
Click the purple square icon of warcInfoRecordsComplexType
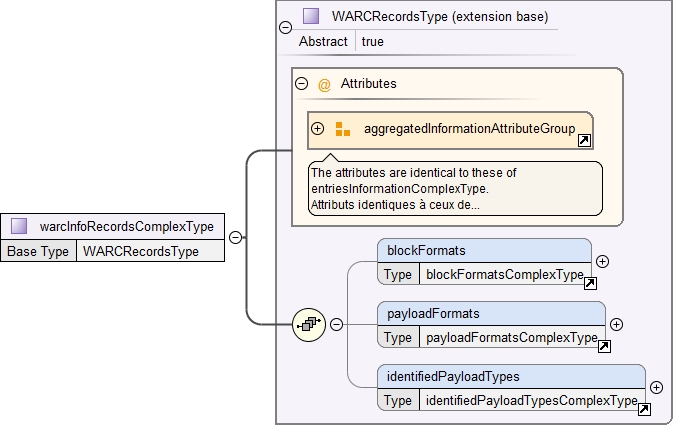click(19, 226)
